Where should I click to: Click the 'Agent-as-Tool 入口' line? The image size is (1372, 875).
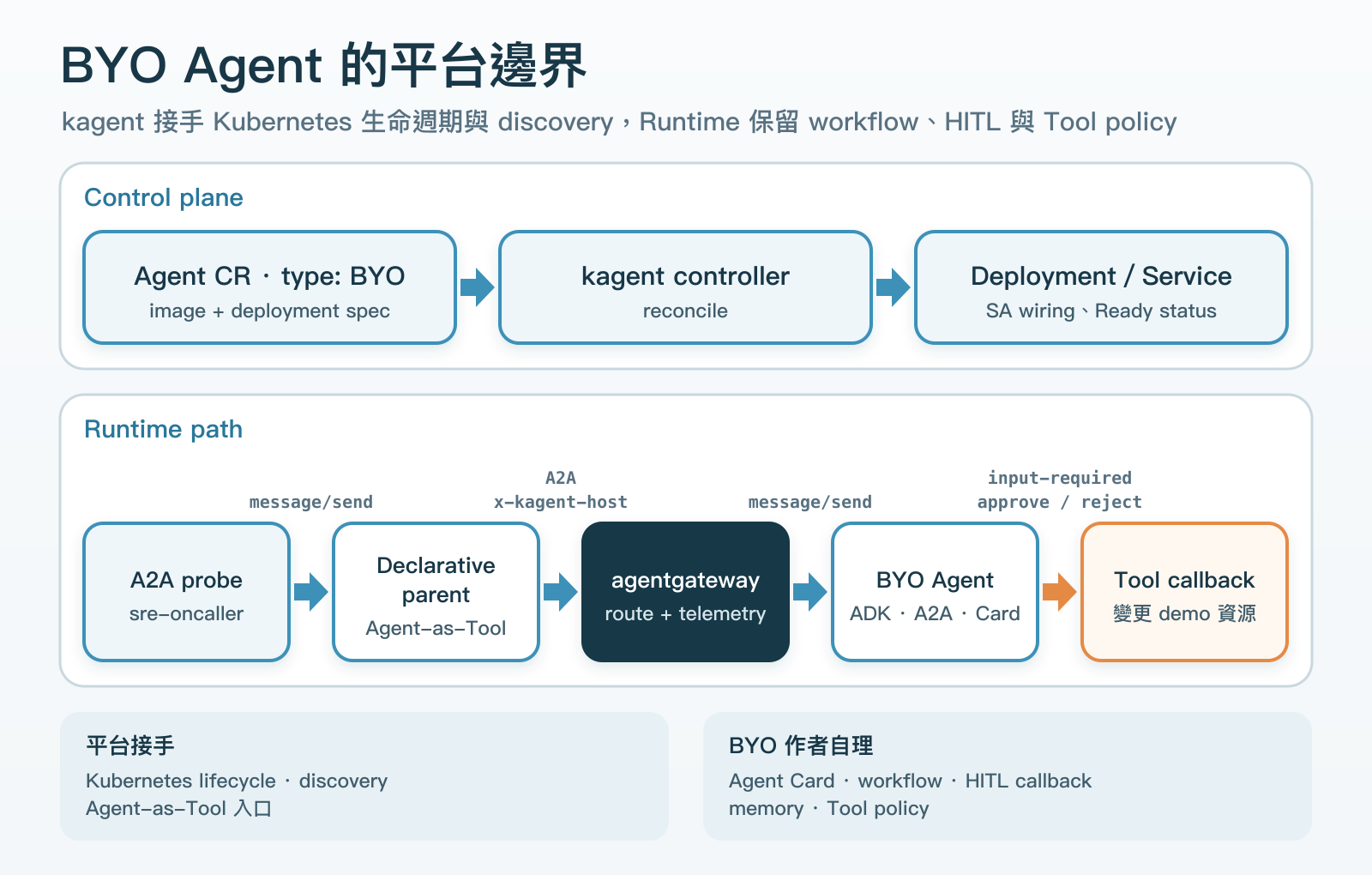tap(178, 808)
